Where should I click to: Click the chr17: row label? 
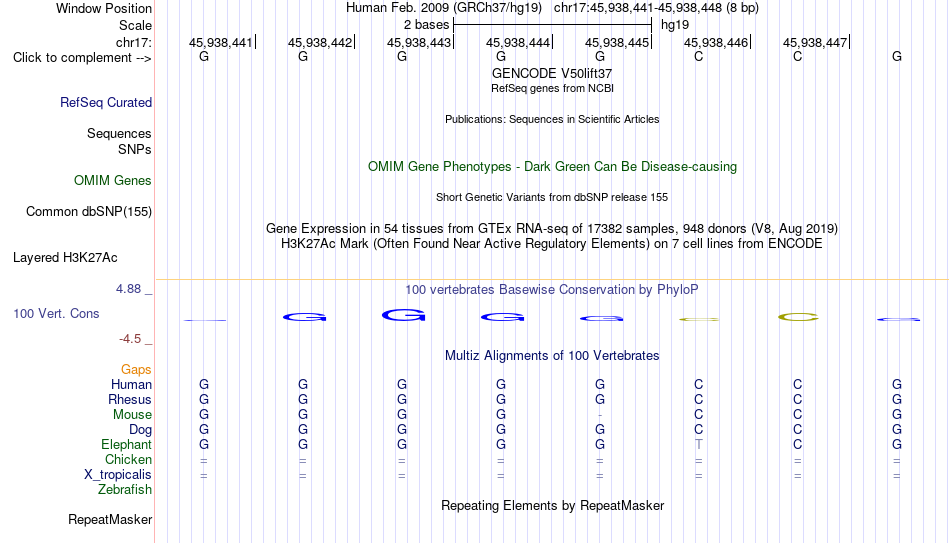pos(134,42)
